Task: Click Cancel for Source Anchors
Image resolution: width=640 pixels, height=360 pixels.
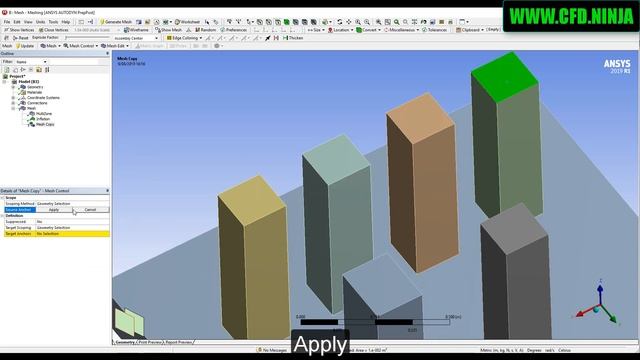Action: click(x=90, y=210)
